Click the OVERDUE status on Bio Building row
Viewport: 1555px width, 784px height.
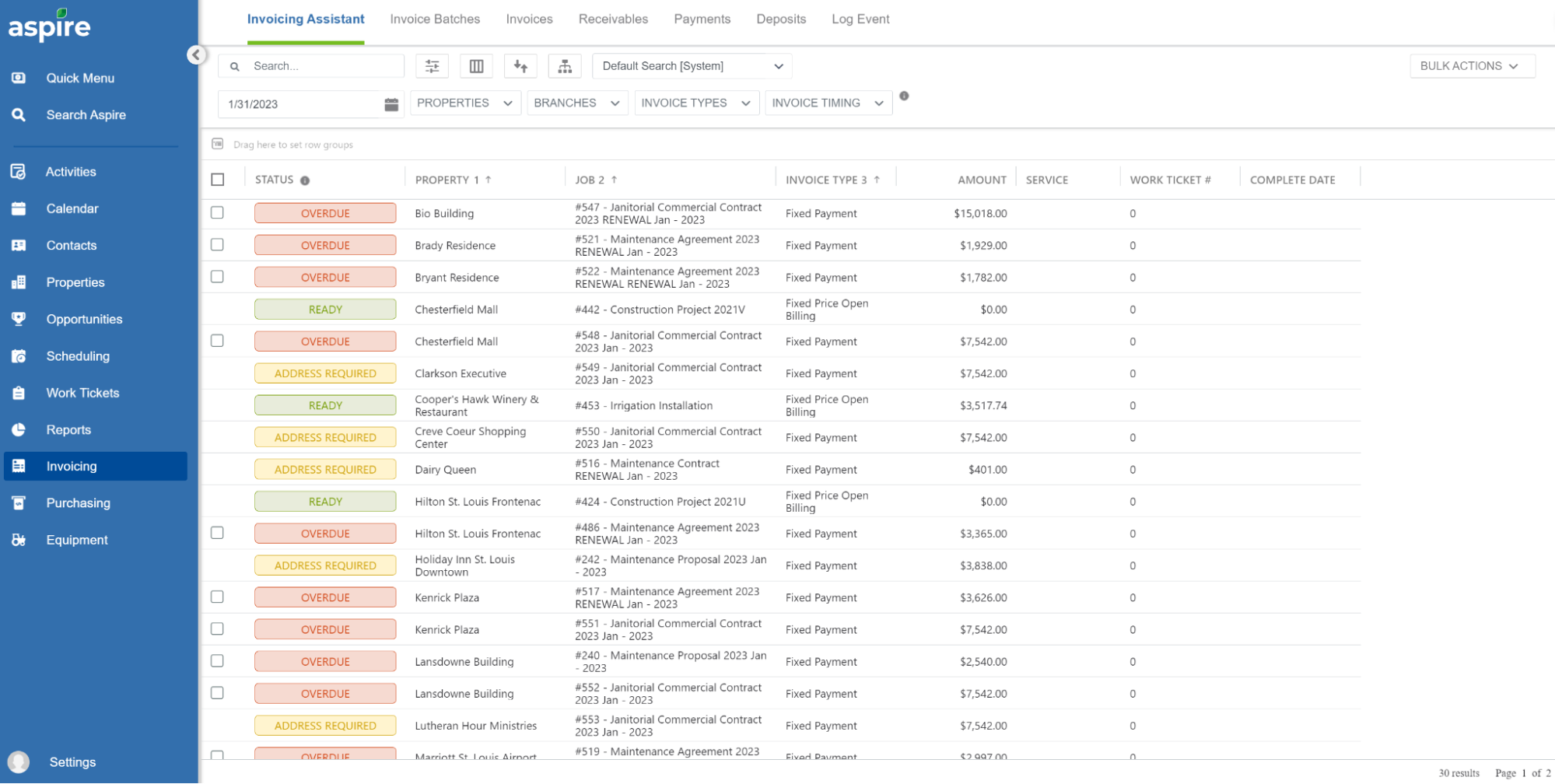point(325,213)
